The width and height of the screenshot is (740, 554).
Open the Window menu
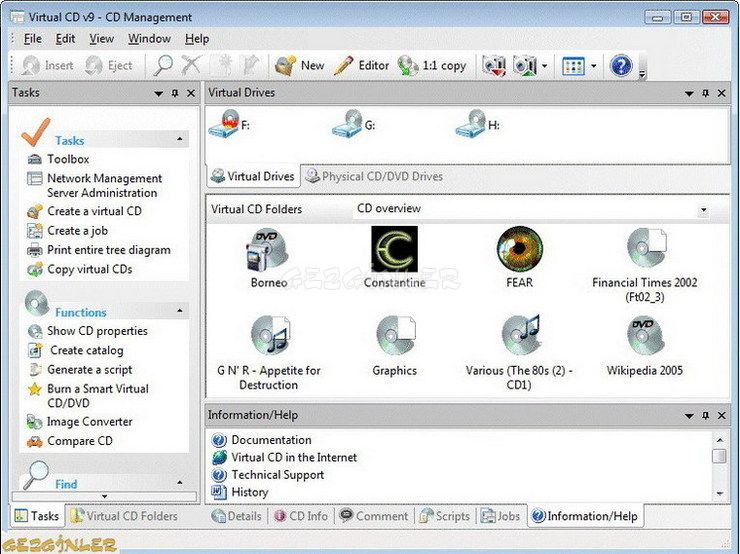[x=149, y=39]
